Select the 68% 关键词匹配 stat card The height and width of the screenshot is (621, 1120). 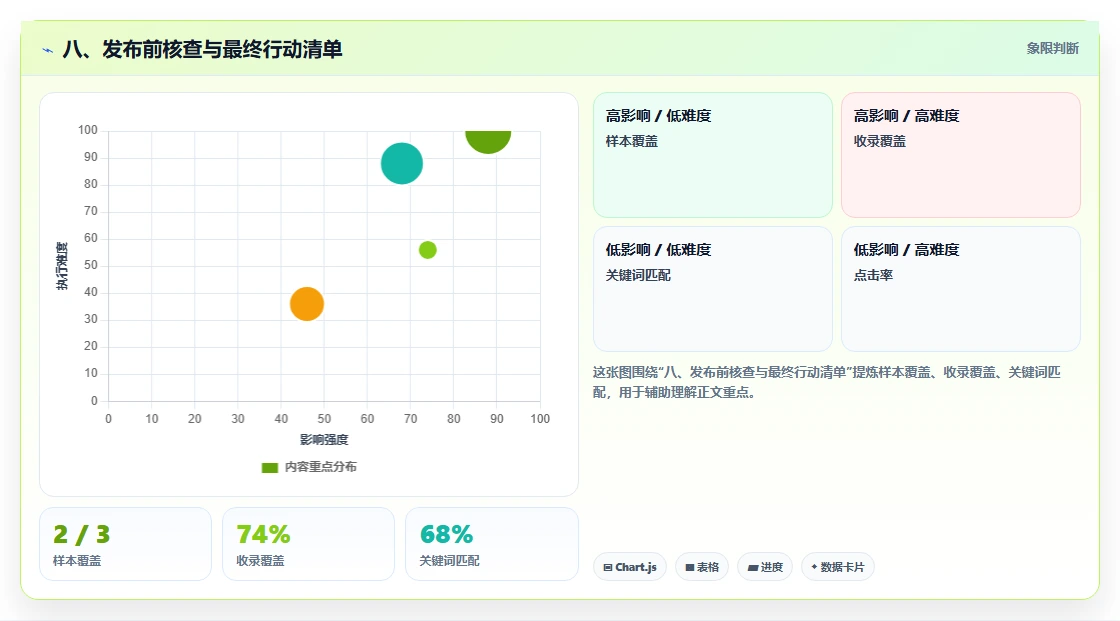(x=491, y=544)
